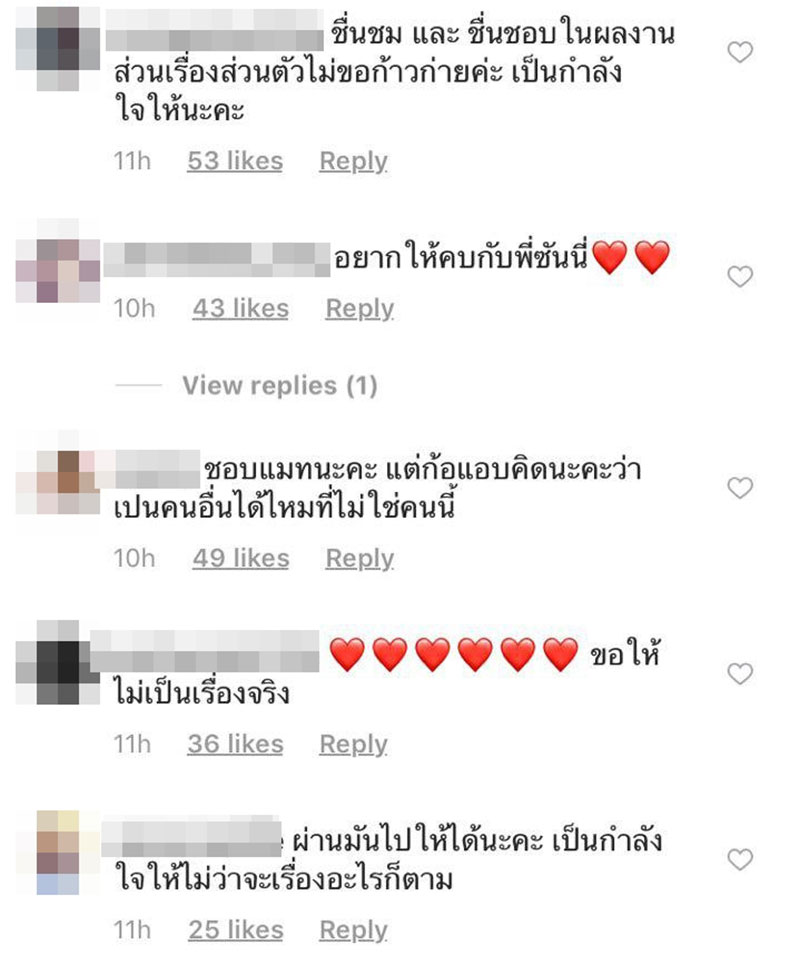Like the comment with 49 likes
The height and width of the screenshot is (974, 800).
point(740,488)
